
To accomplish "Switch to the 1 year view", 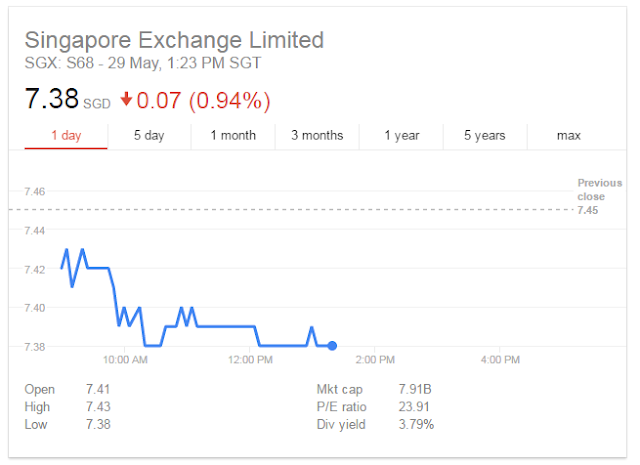I will (401, 135).
